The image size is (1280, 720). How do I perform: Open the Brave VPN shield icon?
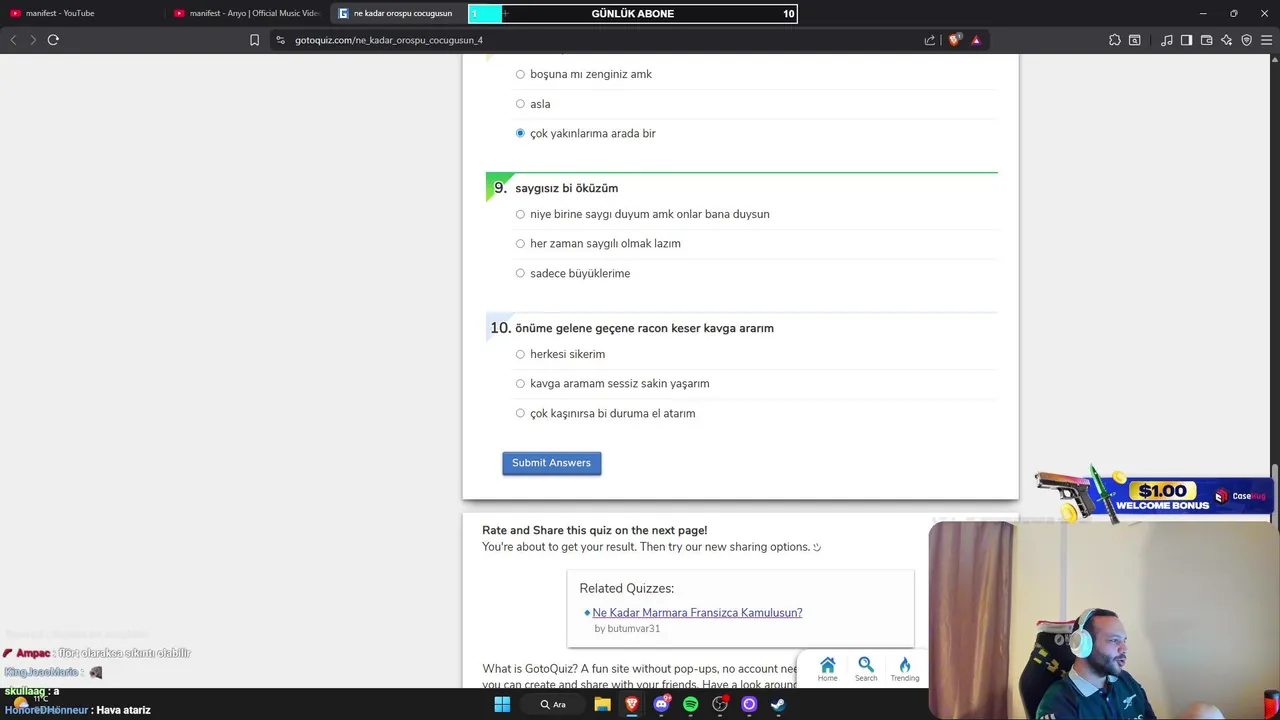1246,40
